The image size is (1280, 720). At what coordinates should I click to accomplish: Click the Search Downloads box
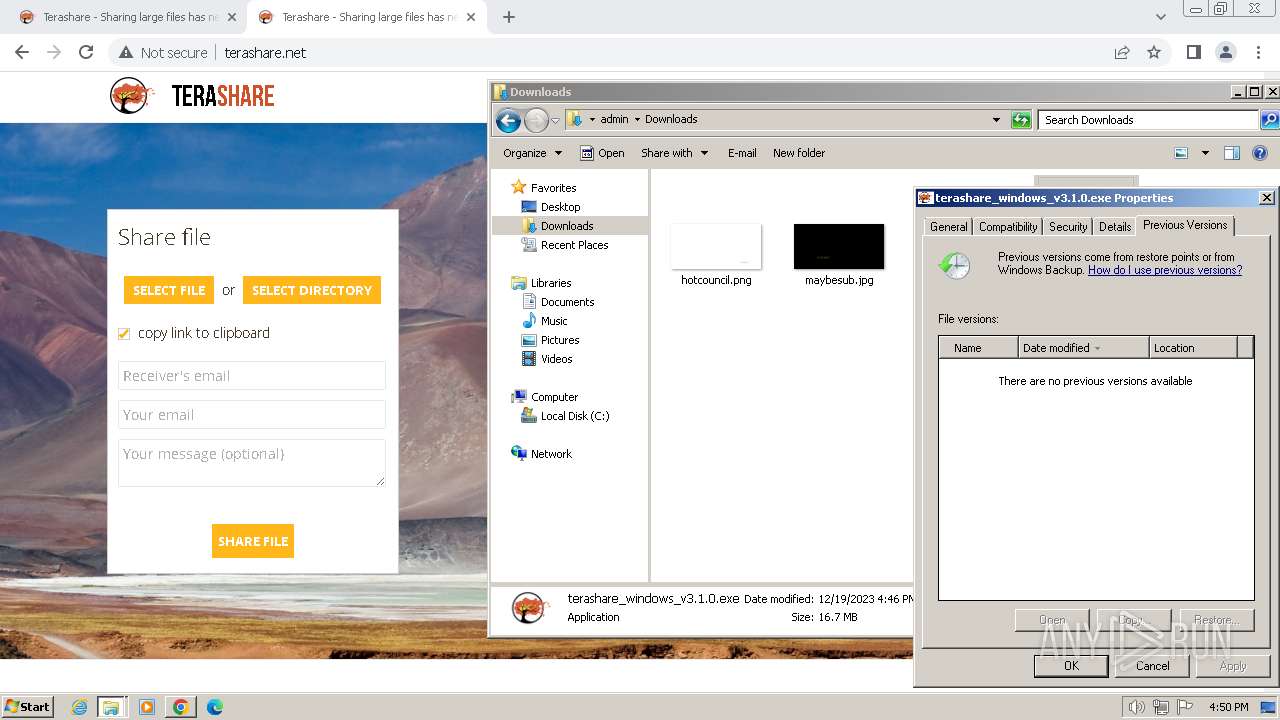click(1149, 120)
